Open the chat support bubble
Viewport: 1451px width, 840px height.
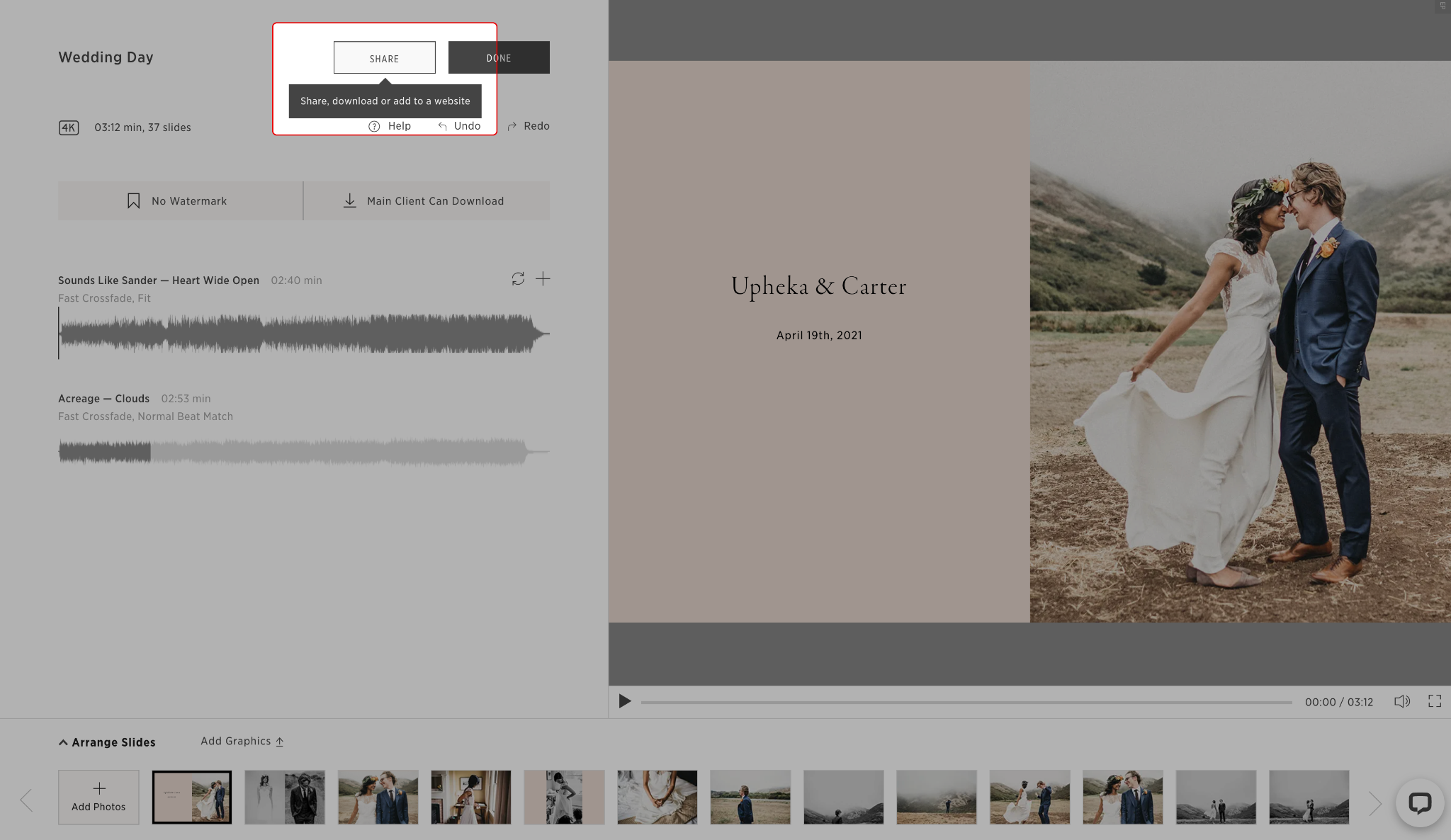(1420, 803)
